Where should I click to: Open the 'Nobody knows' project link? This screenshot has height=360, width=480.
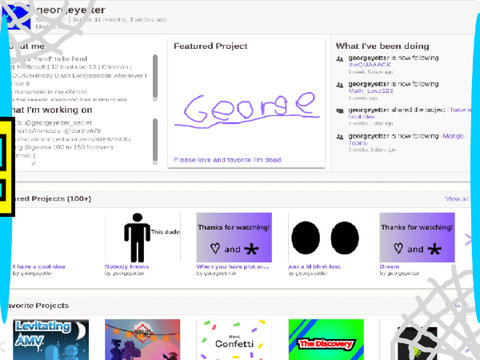[127, 267]
